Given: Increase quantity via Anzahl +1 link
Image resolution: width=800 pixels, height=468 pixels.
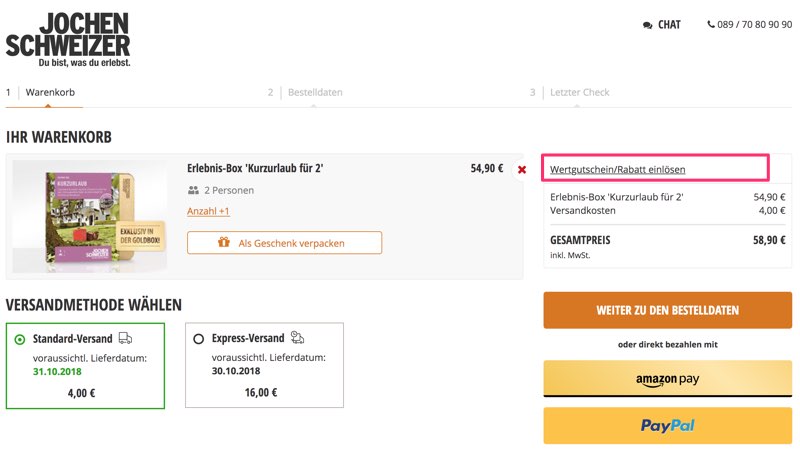Looking at the screenshot, I should point(208,211).
